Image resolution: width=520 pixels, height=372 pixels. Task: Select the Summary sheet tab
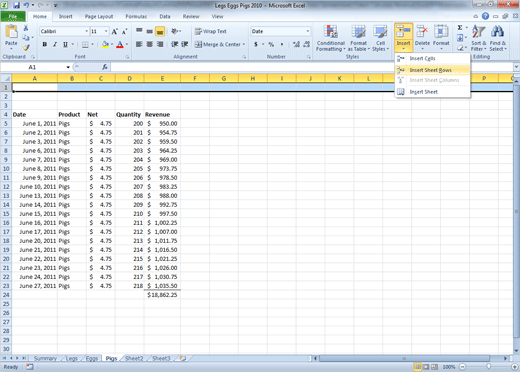click(x=45, y=358)
